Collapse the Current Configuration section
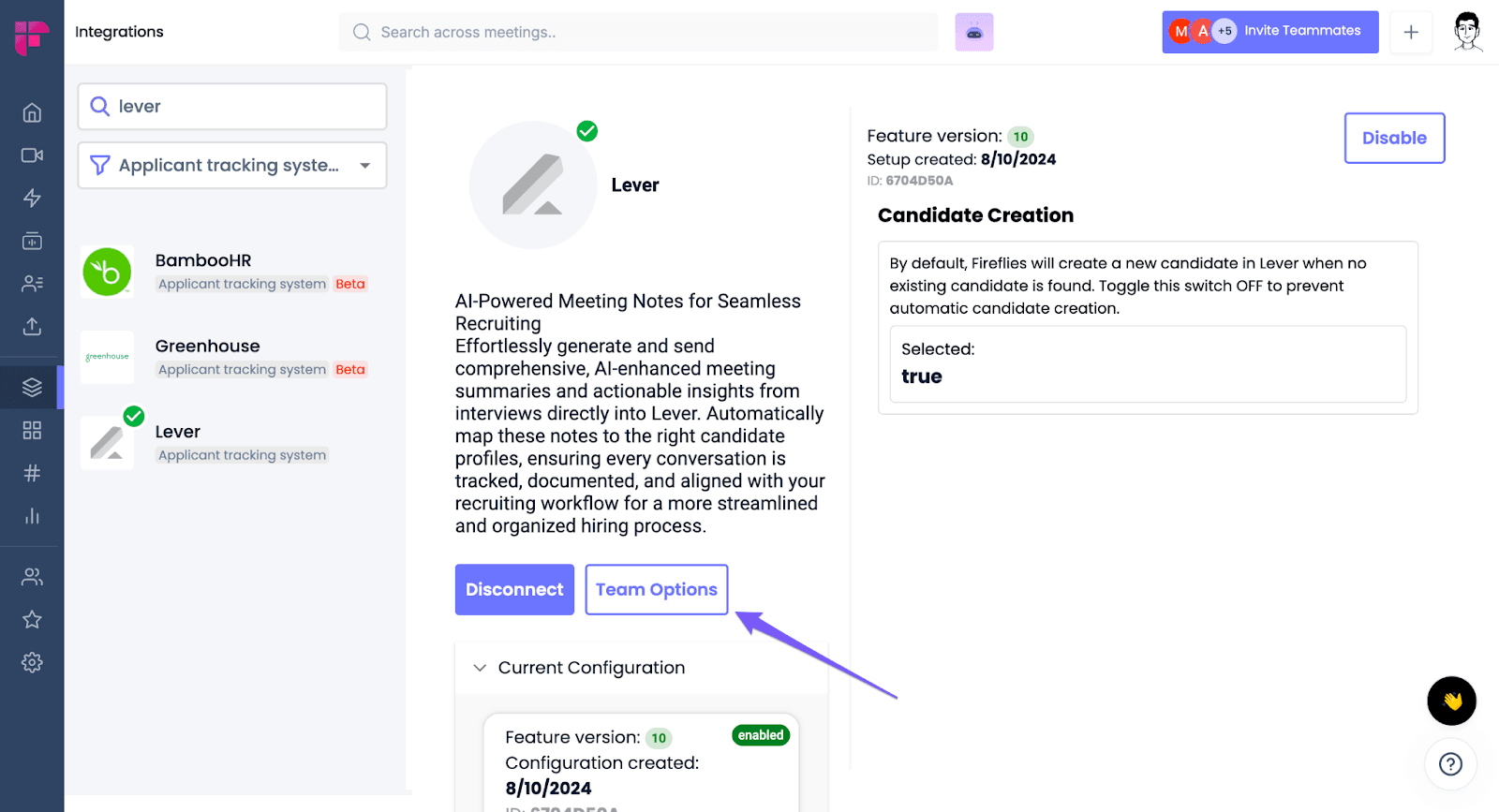1499x812 pixels. pos(480,668)
